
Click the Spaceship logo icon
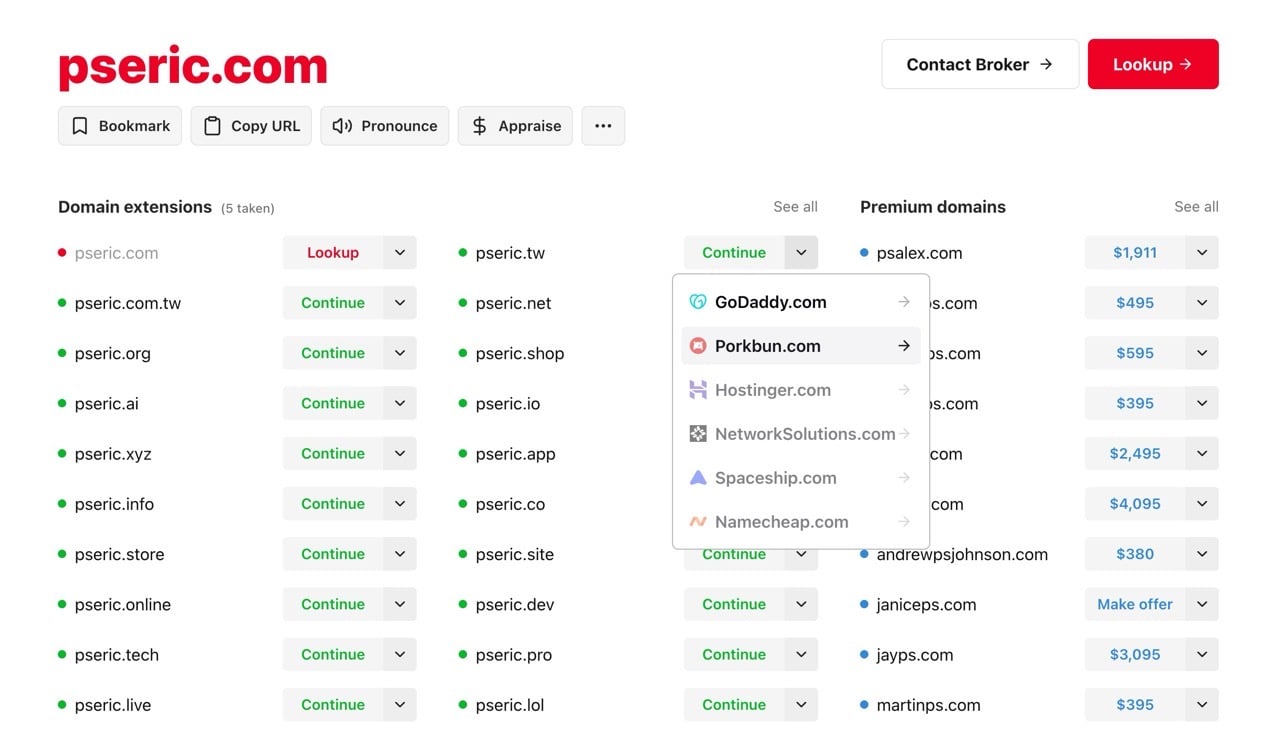pos(699,477)
